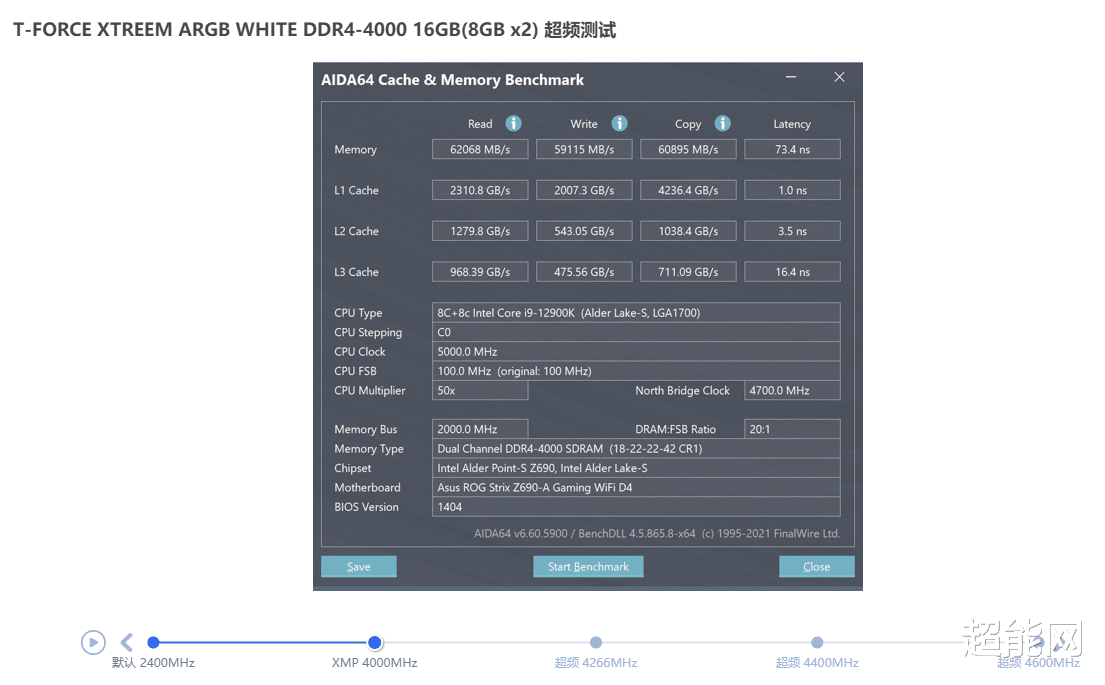
Task: Click the AIDA64 window title text
Action: tap(452, 80)
